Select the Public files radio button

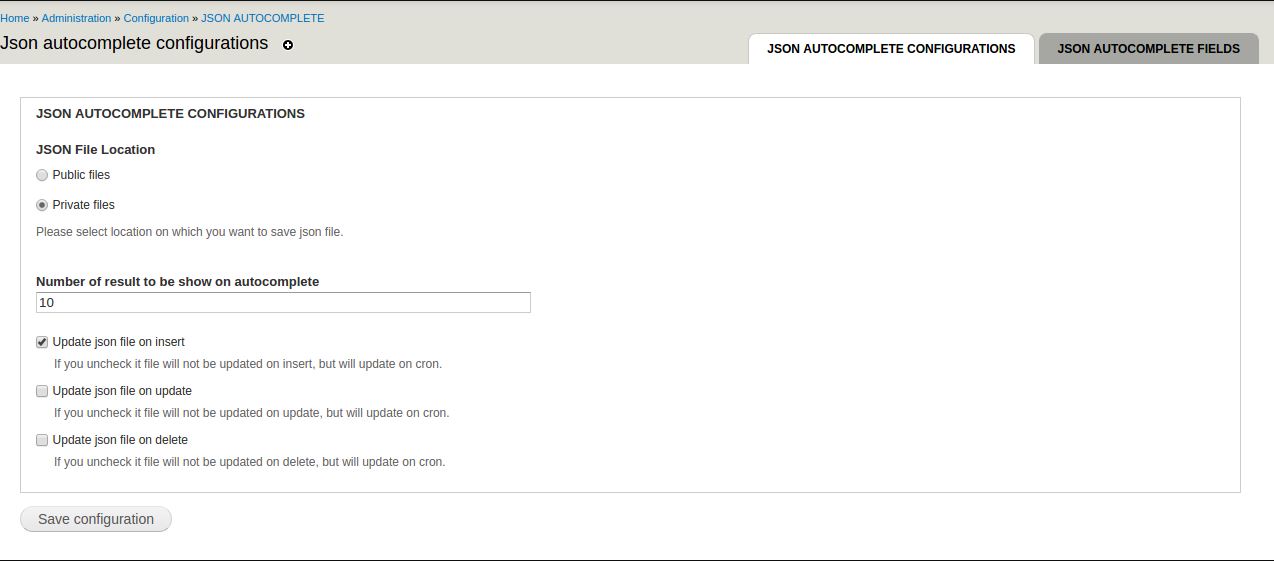[42, 175]
